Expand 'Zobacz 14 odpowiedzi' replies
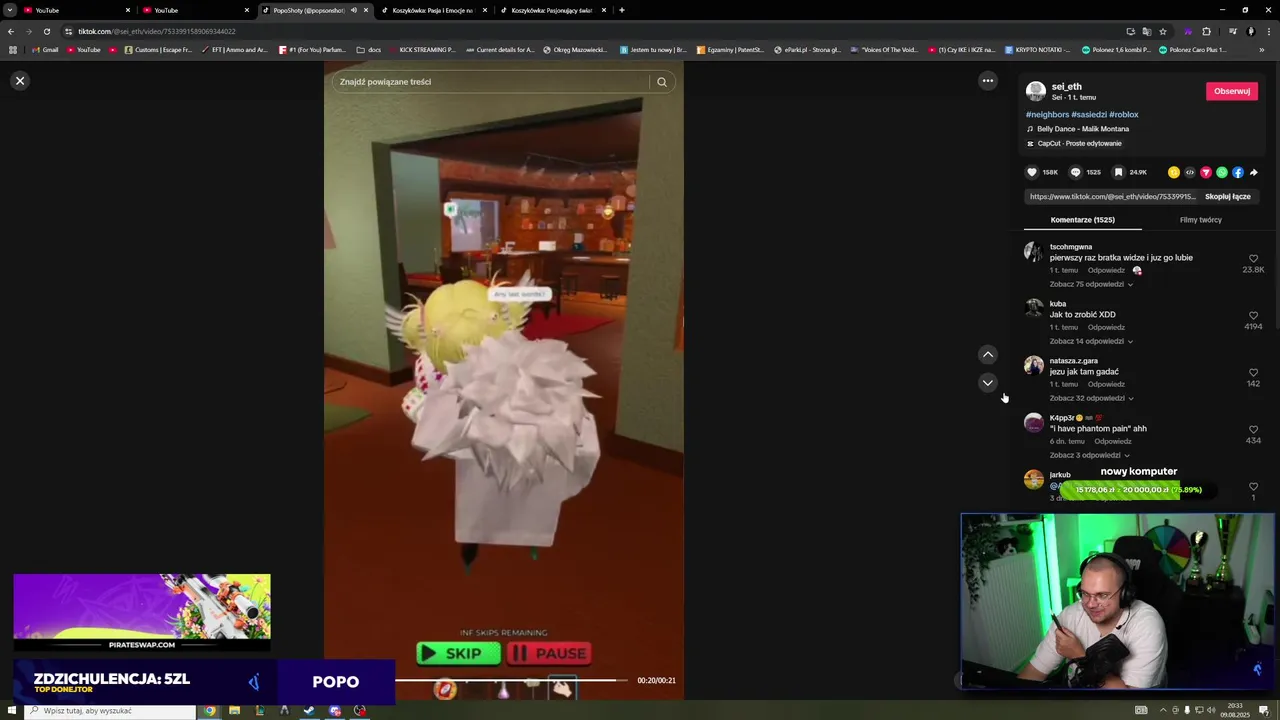 click(x=1091, y=341)
